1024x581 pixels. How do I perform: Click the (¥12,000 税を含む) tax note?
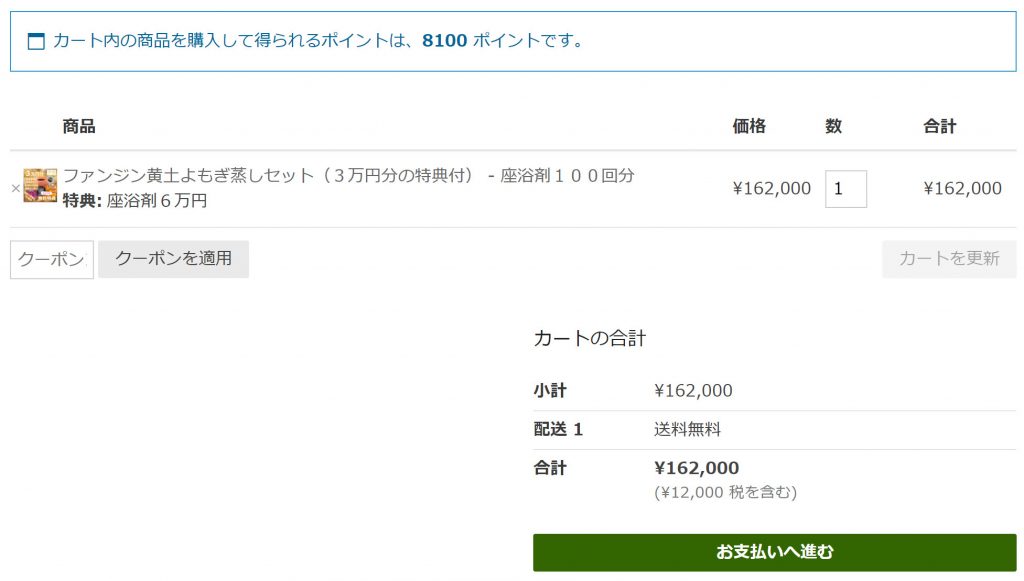tap(726, 492)
